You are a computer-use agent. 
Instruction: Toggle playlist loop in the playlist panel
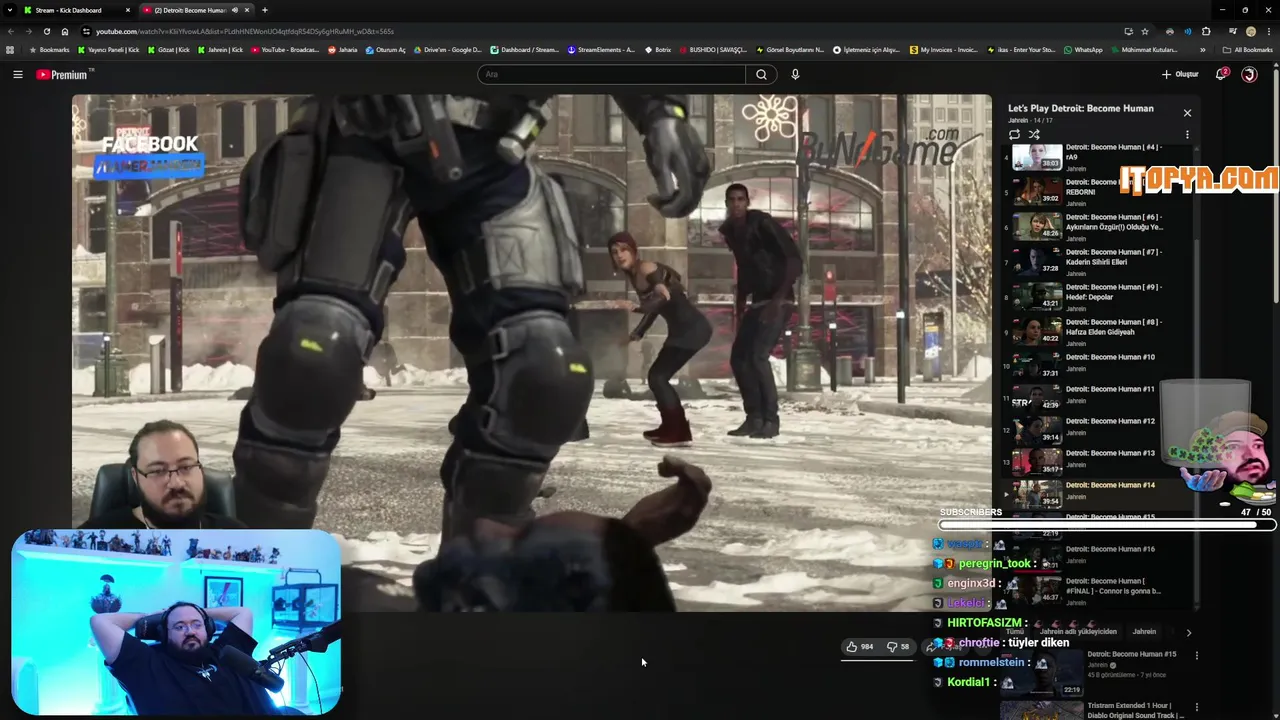coord(1014,134)
